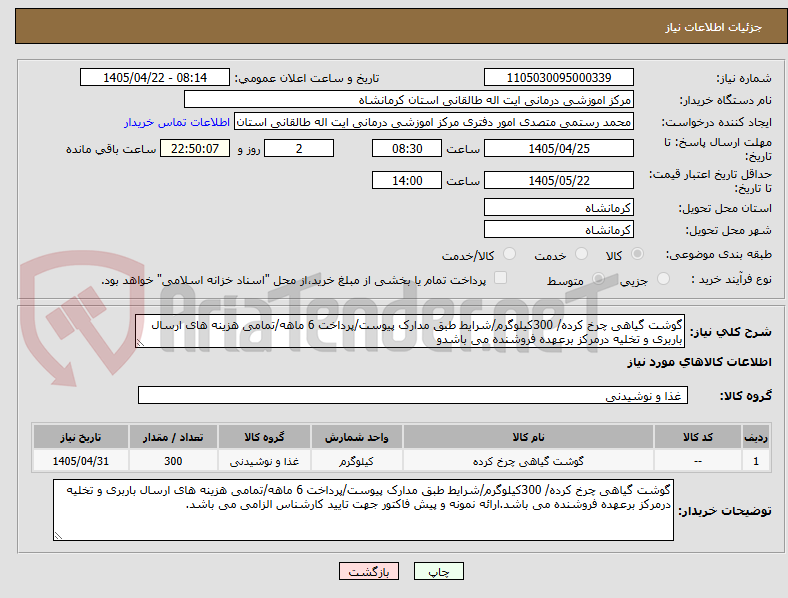Viewport: 788px width, 598px height.
Task: Click the resize handle of need description box
Action: coord(140,343)
